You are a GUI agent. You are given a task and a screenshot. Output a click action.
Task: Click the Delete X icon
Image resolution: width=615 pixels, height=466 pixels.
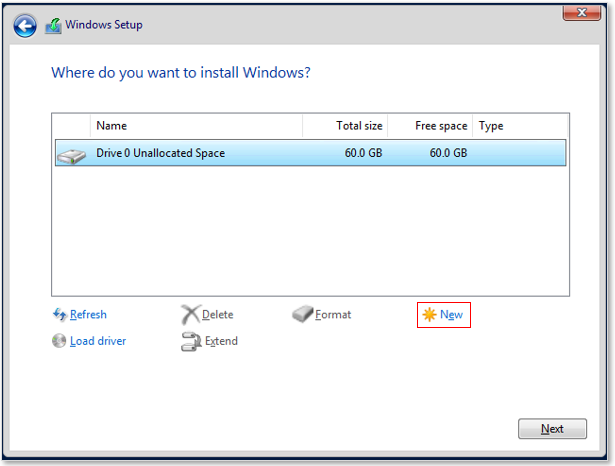point(191,314)
